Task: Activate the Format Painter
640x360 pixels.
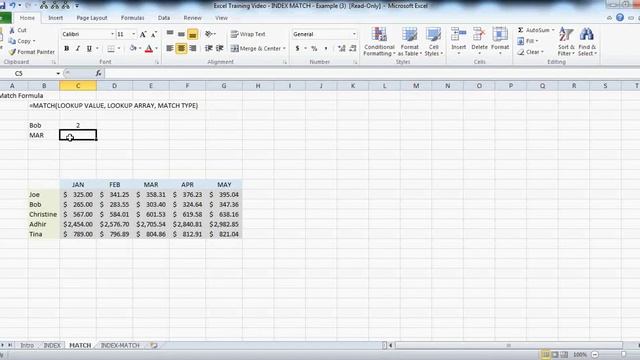Action: click(32, 52)
